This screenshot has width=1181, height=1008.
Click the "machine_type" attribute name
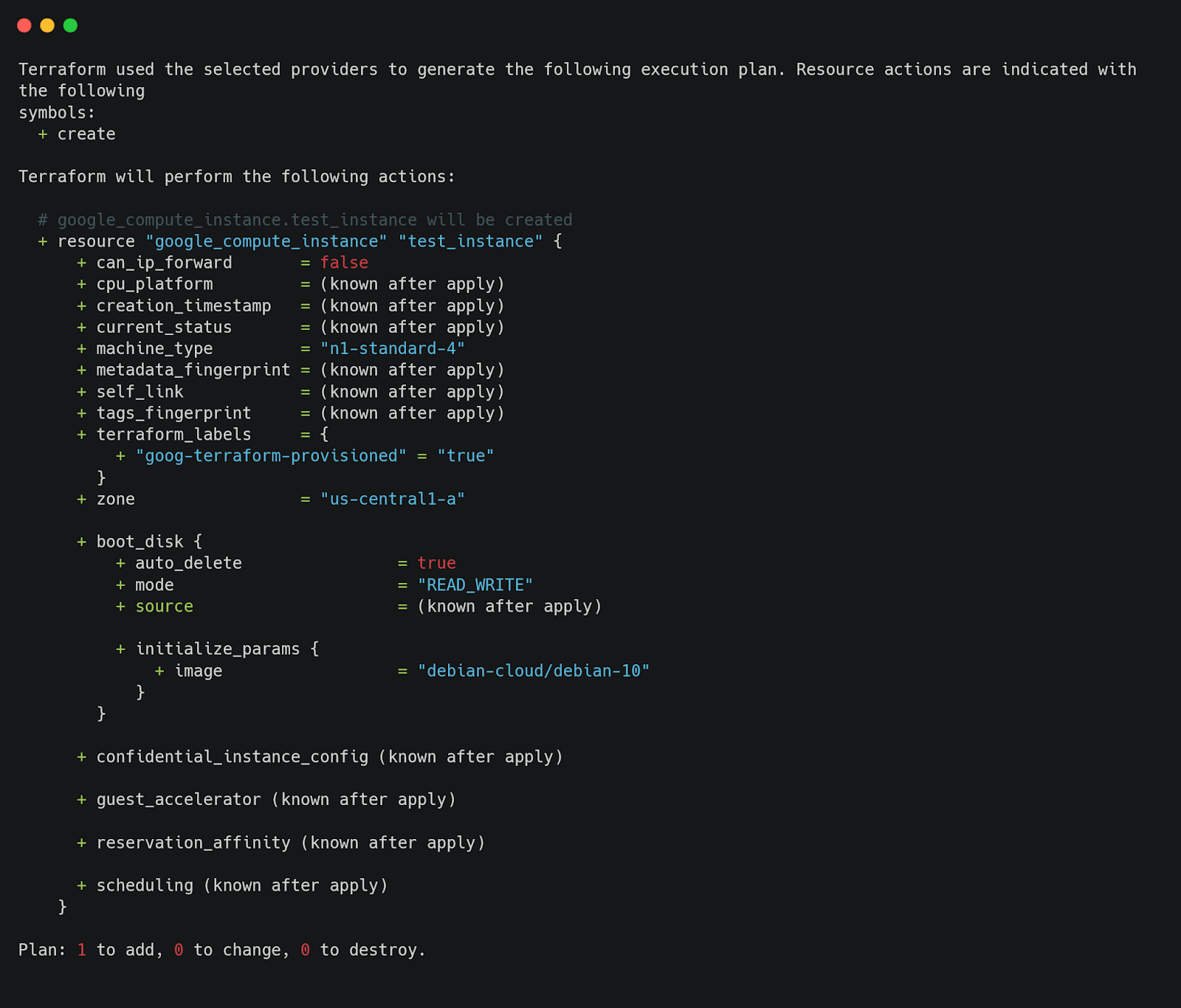(x=154, y=348)
